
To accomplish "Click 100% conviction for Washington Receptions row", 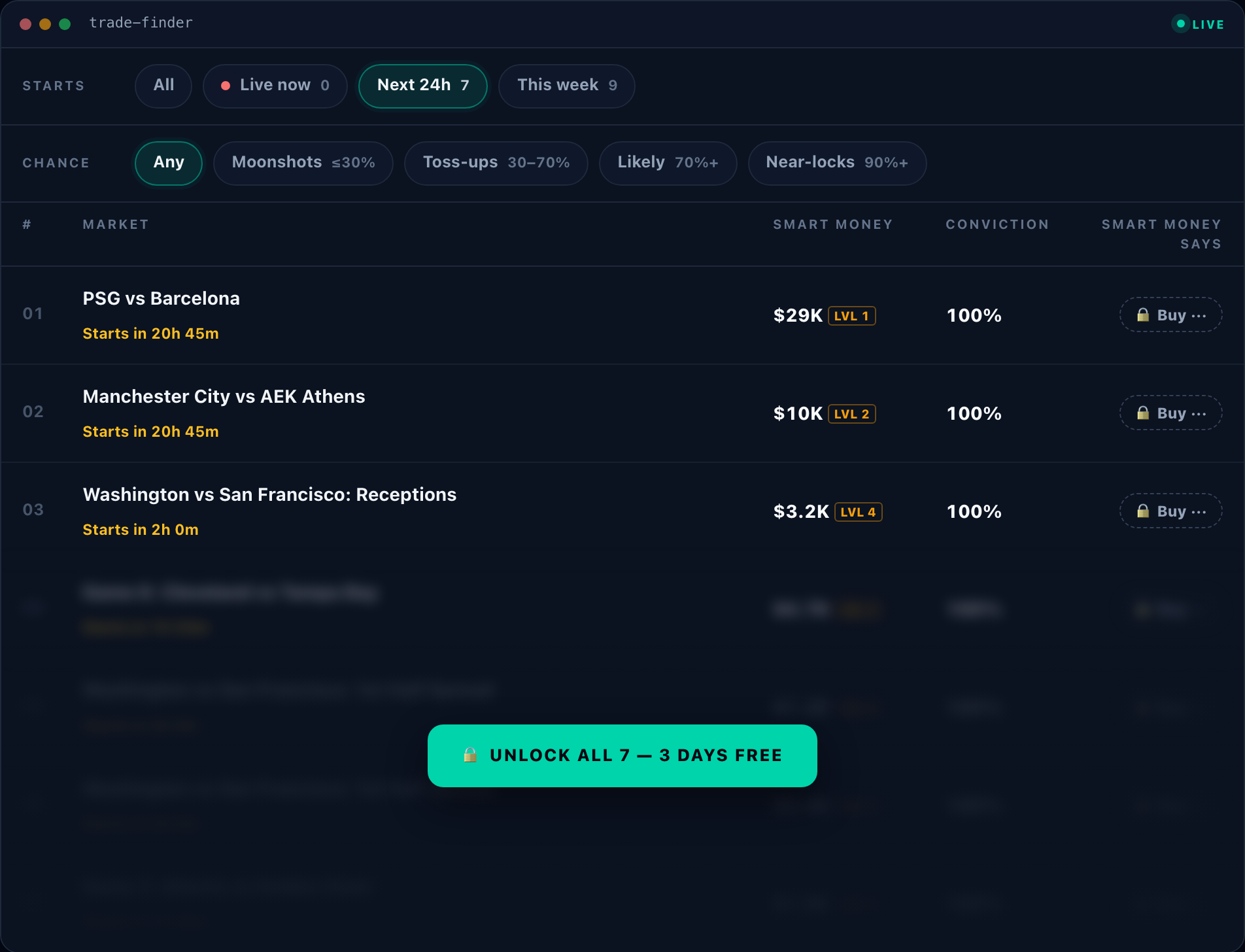I will tap(974, 512).
